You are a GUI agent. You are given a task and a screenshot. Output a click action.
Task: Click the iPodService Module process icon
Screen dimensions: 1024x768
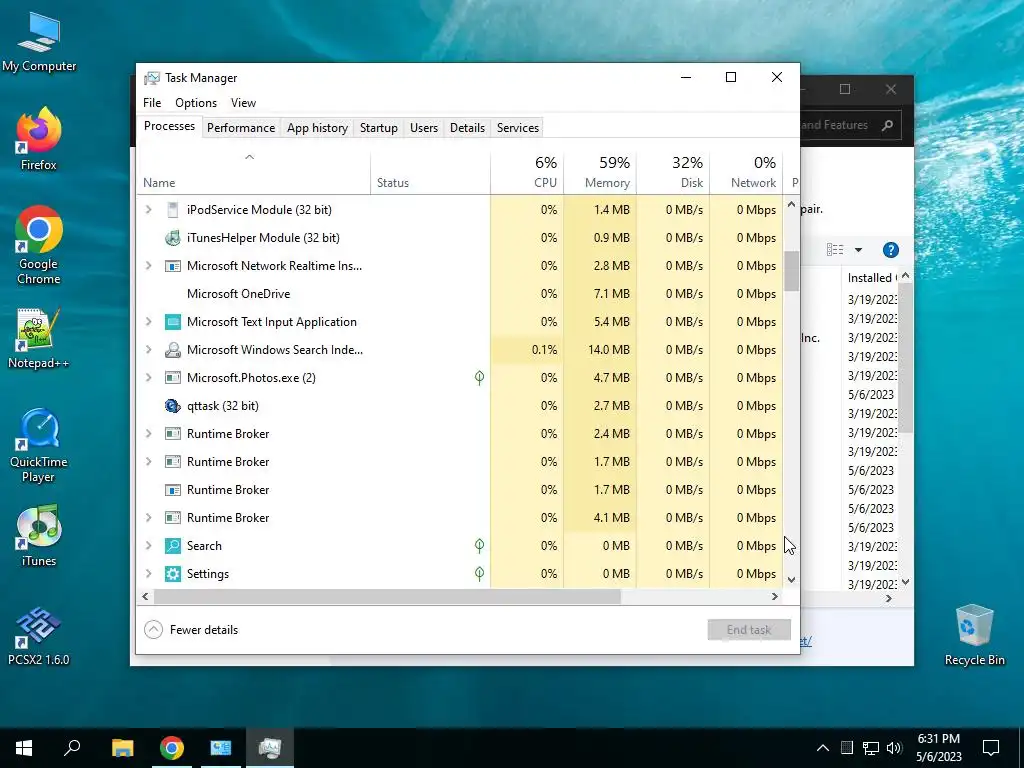pyautogui.click(x=172, y=210)
